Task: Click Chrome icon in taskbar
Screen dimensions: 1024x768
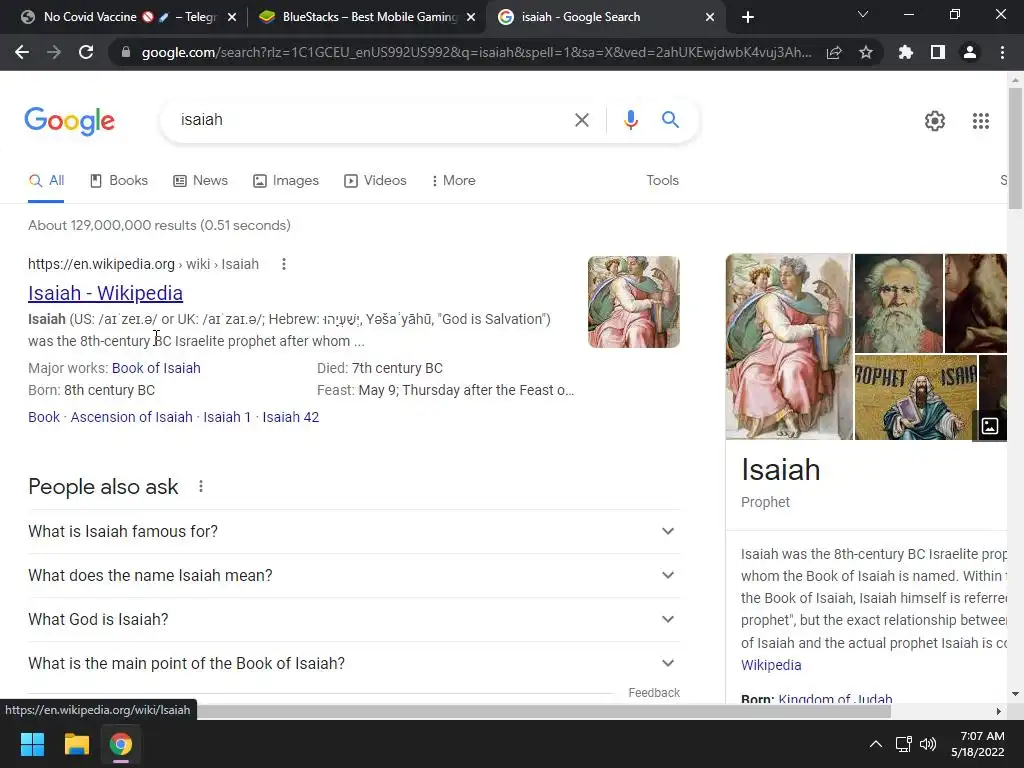Action: [121, 744]
